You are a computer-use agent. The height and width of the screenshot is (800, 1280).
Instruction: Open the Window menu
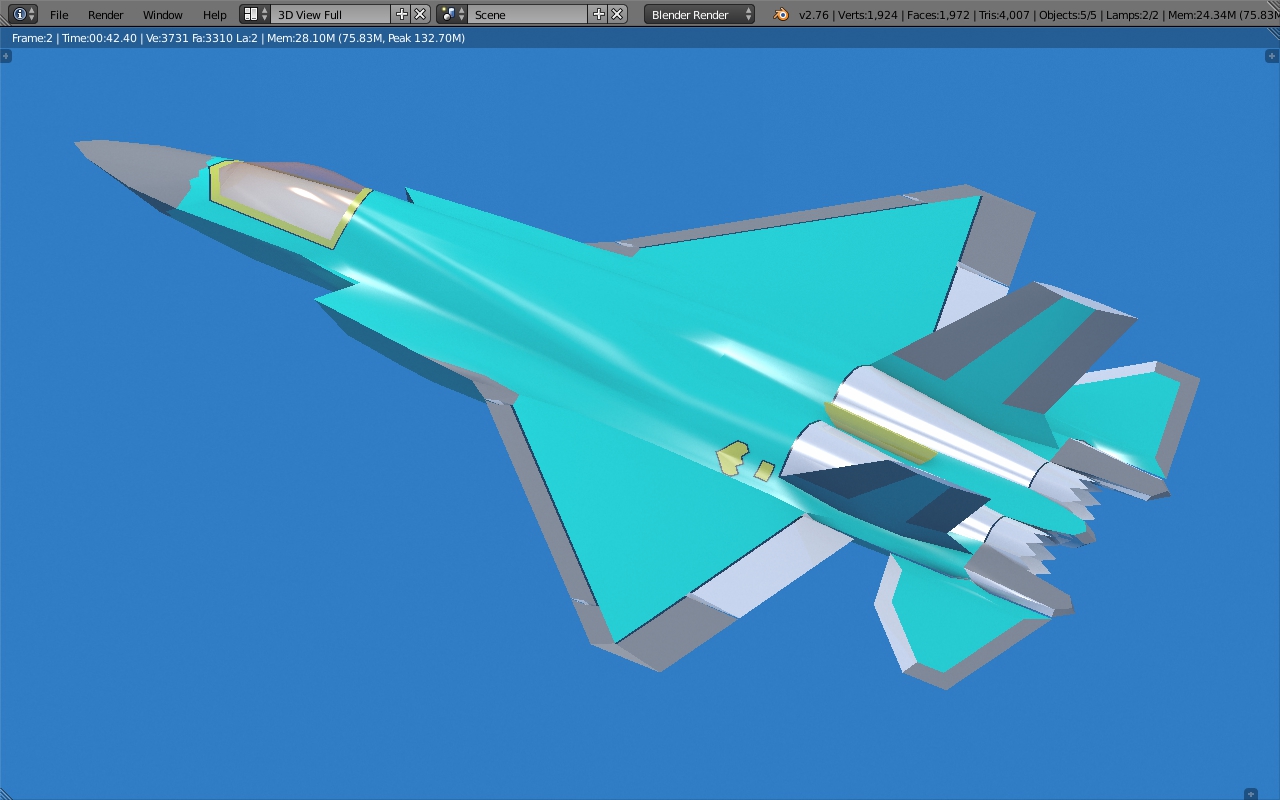tap(162, 15)
